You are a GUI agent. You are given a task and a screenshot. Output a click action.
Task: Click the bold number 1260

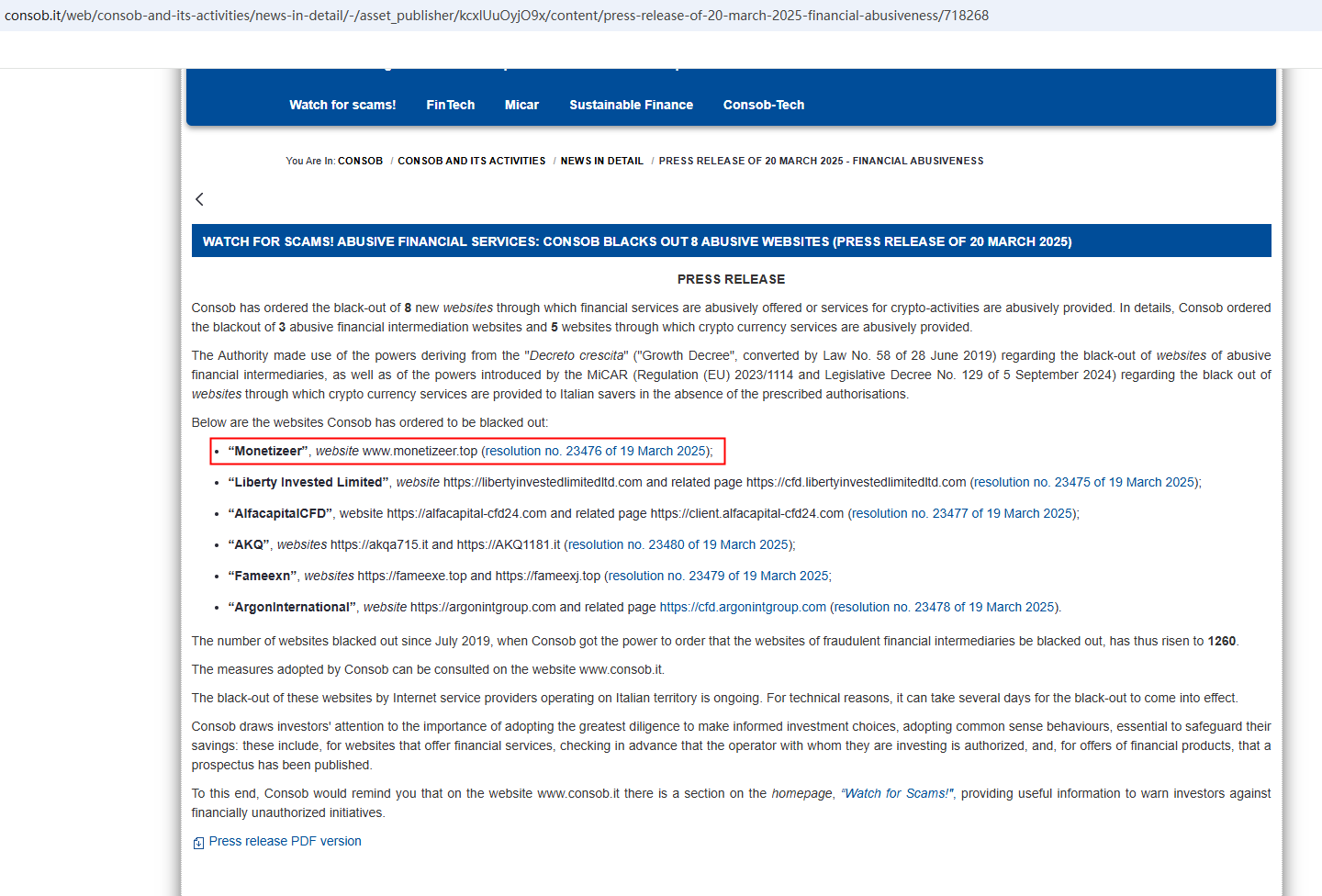pyautogui.click(x=1222, y=641)
